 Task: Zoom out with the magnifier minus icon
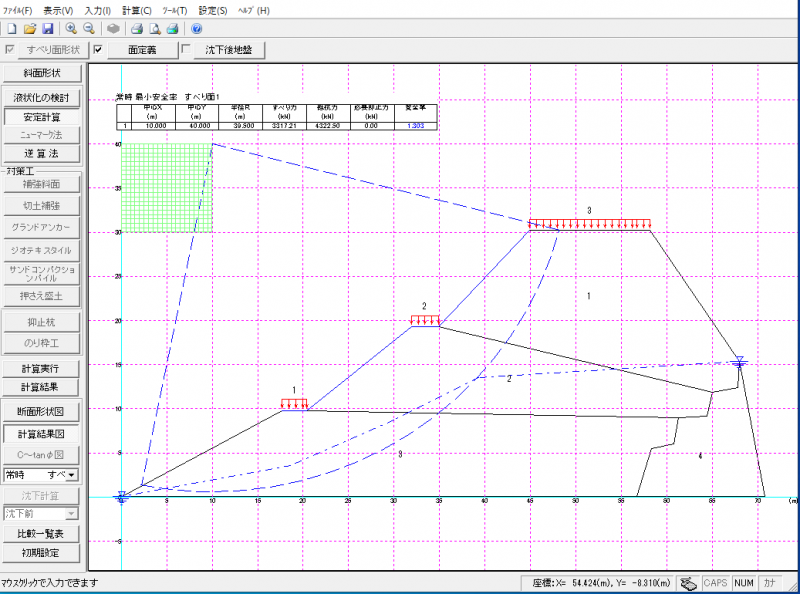tap(89, 29)
